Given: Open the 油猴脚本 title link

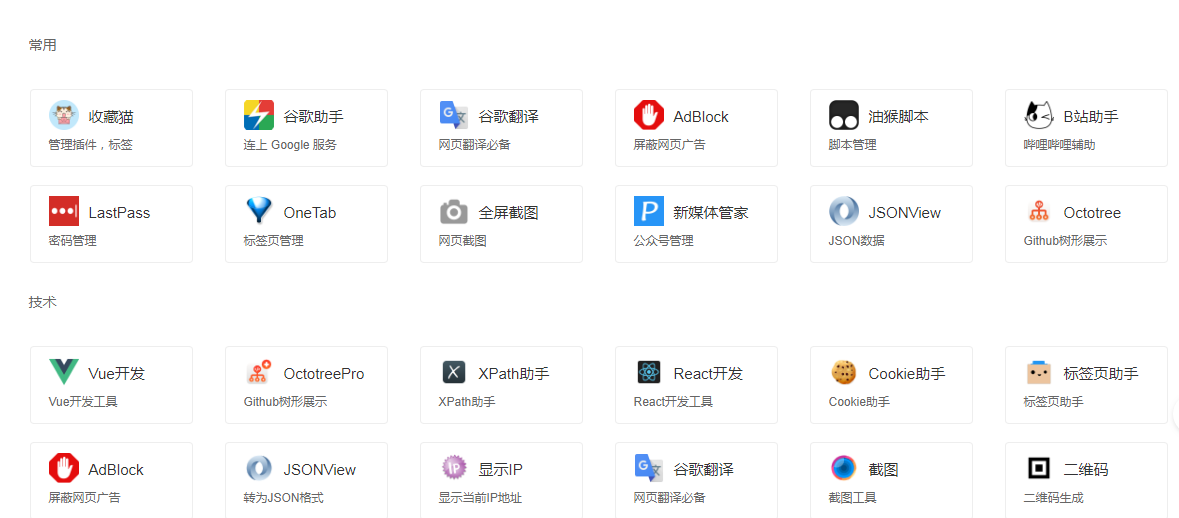Looking at the screenshot, I should (899, 117).
